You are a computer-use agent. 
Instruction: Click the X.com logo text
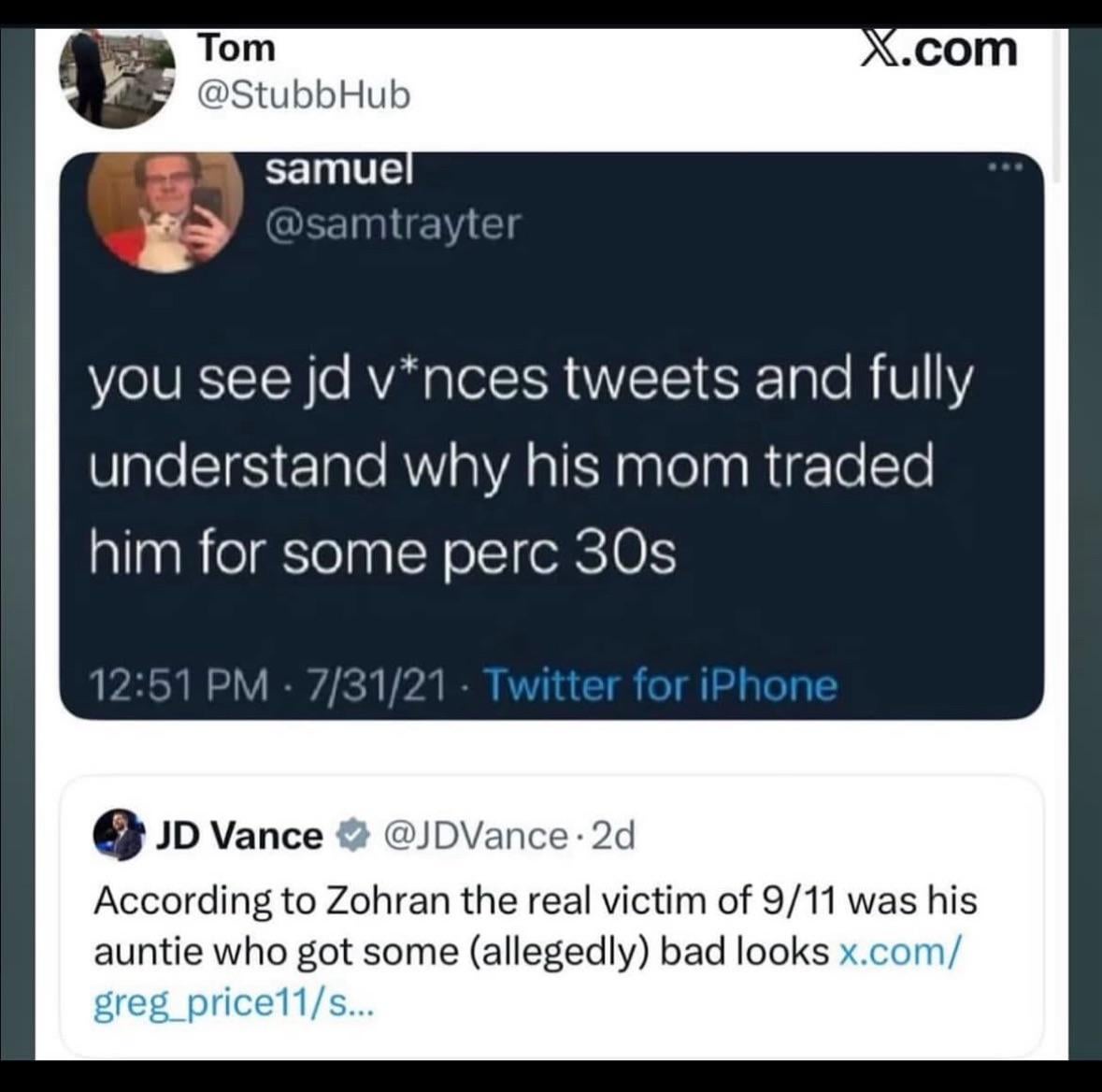[937, 49]
